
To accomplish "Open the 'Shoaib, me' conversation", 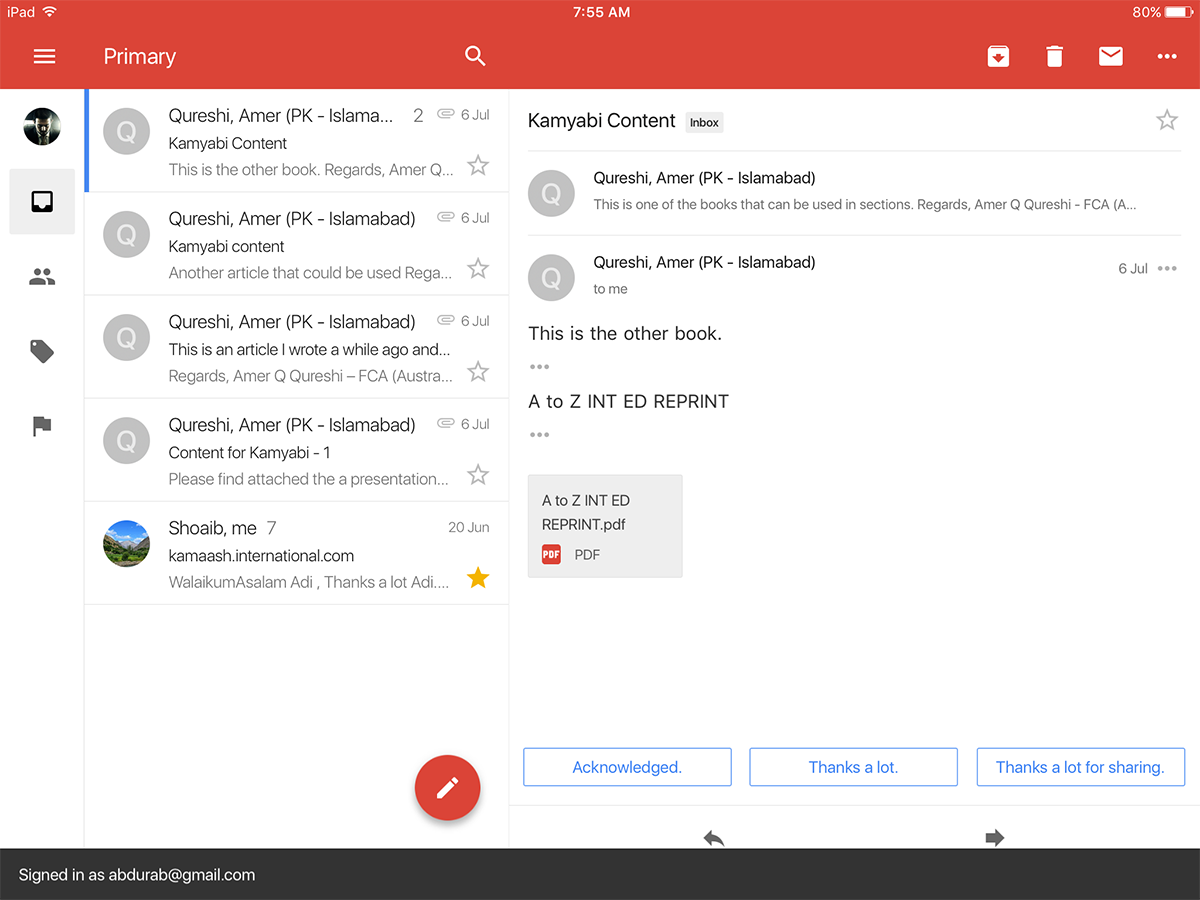I will click(x=297, y=553).
